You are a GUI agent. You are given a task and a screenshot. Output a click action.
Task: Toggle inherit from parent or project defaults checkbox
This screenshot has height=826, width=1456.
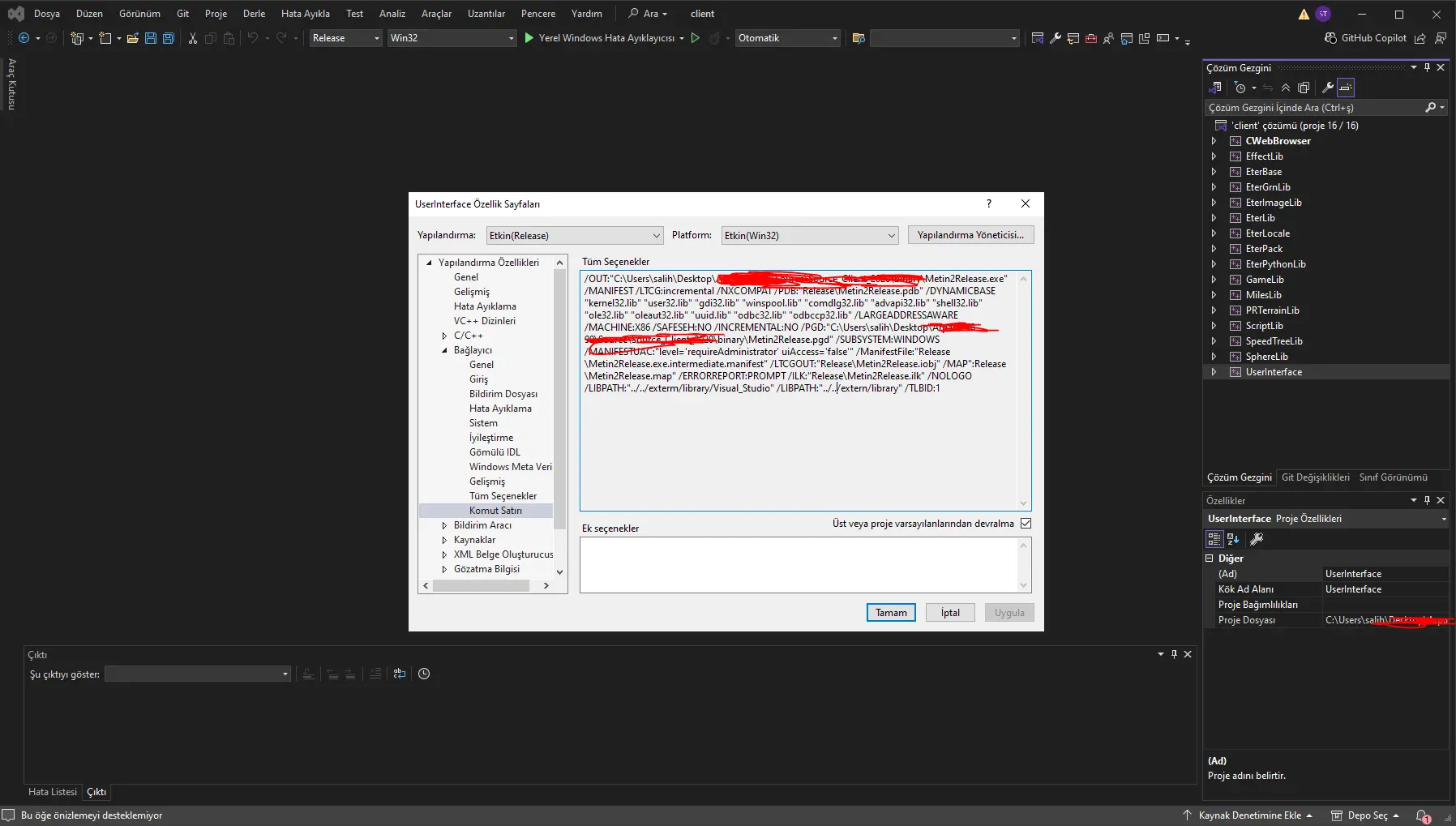click(1026, 524)
